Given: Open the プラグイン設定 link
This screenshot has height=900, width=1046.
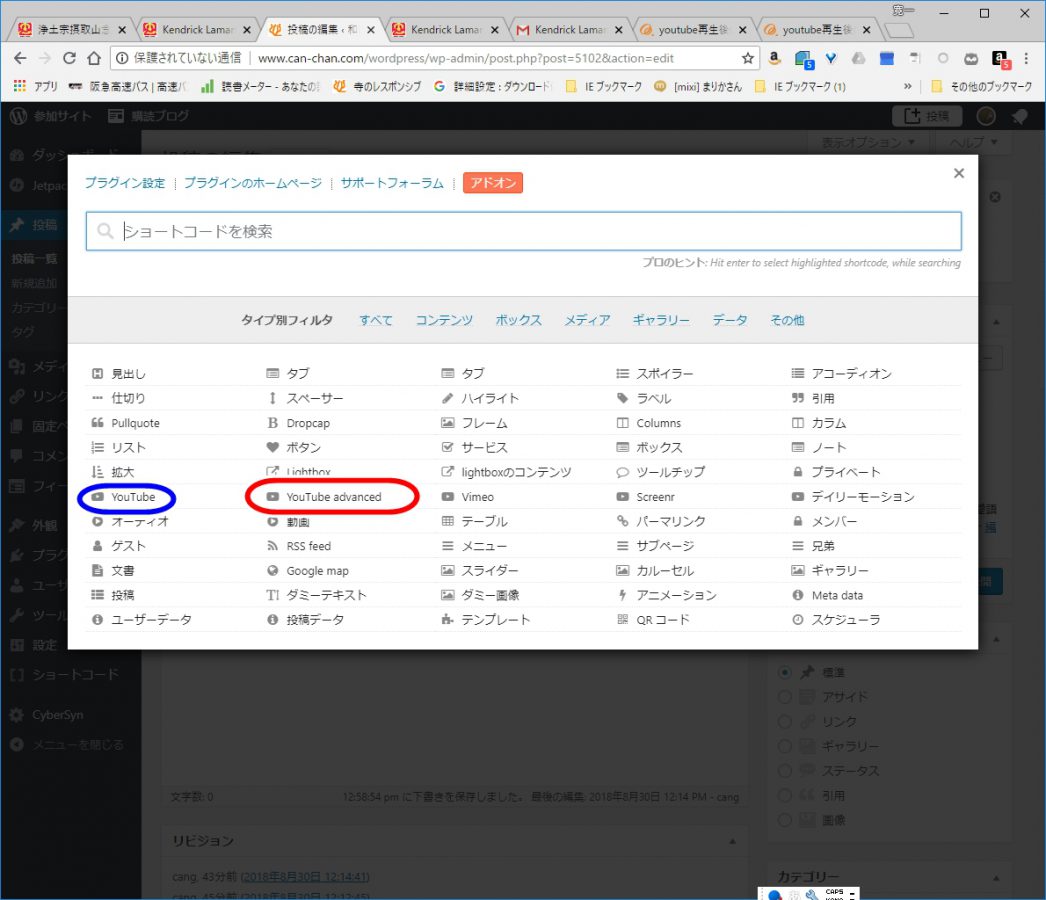Looking at the screenshot, I should (x=125, y=183).
